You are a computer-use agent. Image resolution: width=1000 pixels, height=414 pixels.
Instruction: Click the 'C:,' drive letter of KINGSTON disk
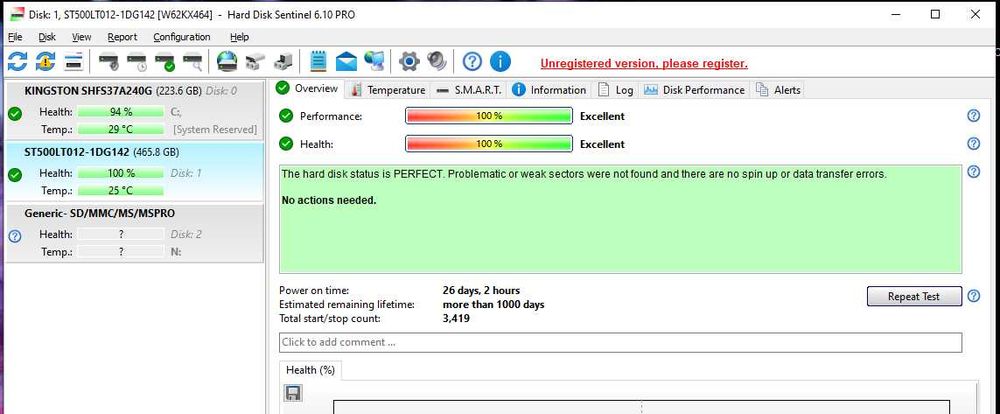point(177,112)
